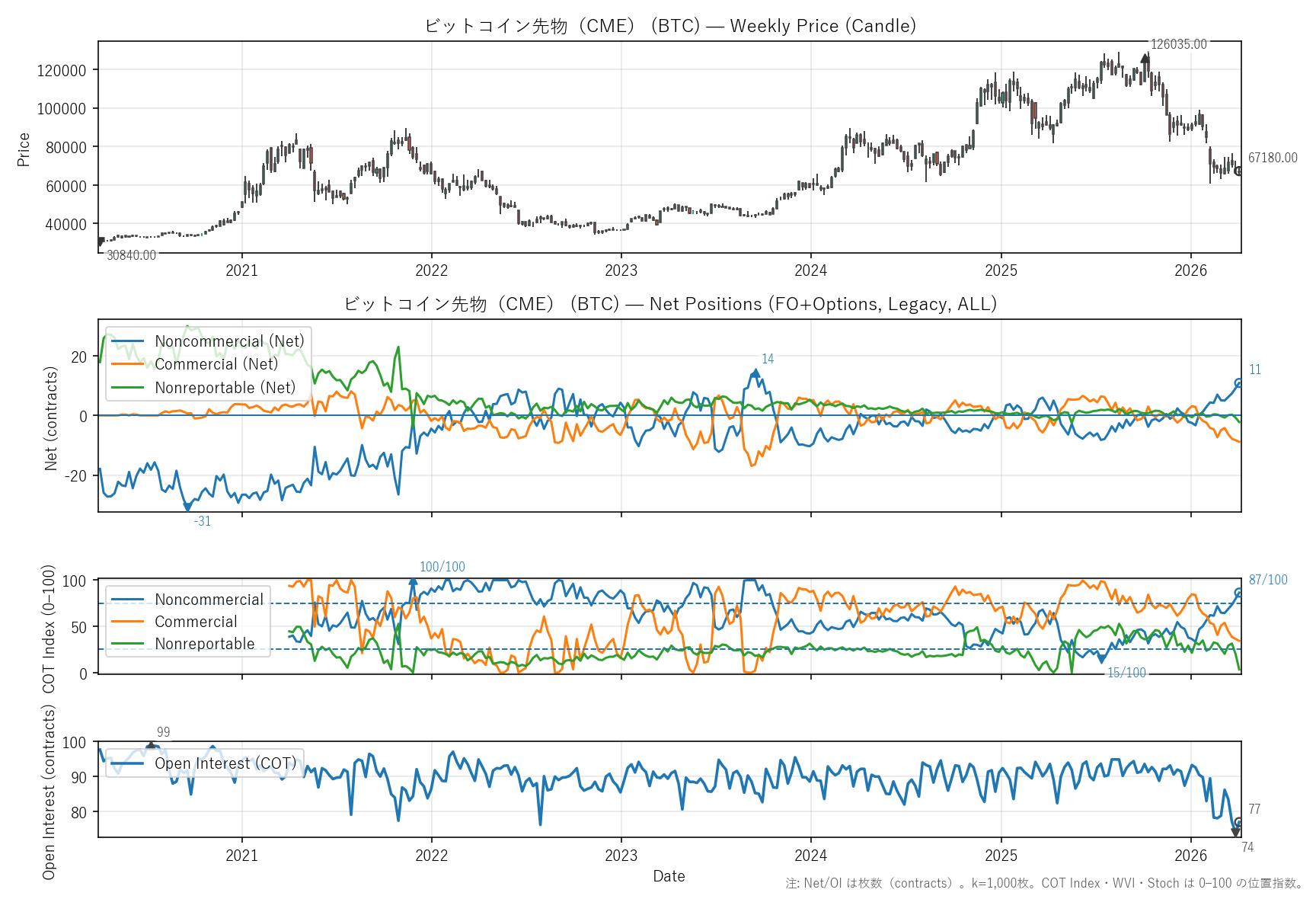The image size is (1316, 899).
Task: Click the latest net position circle labeled 11
Action: [x=1238, y=383]
